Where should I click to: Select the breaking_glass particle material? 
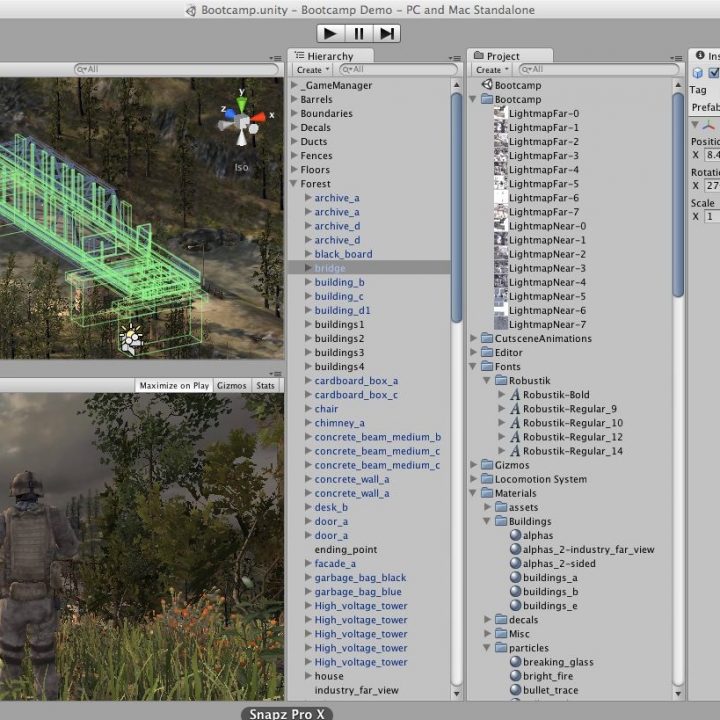(x=552, y=662)
